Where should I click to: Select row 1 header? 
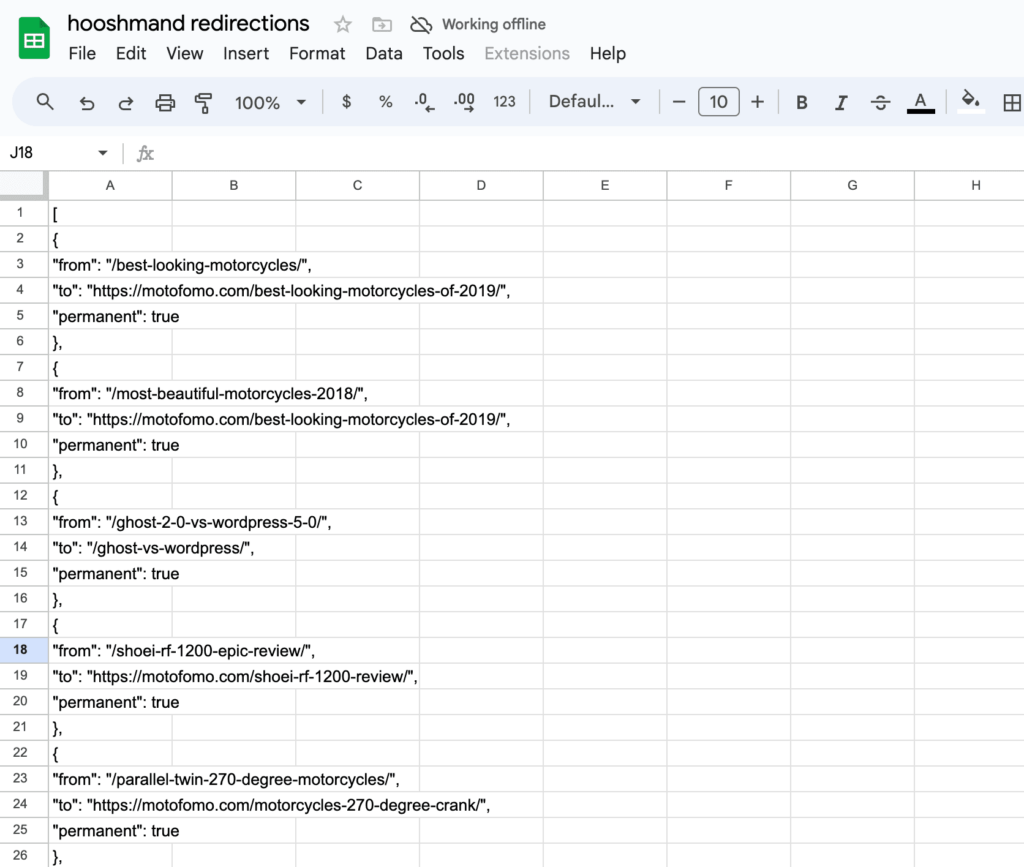[x=24, y=213]
